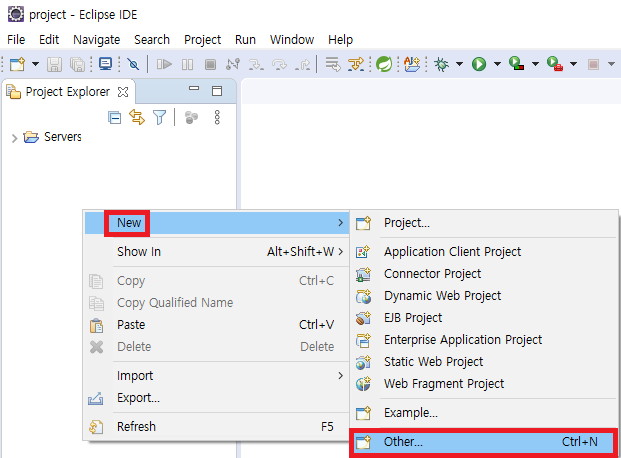
Task: Click Refresh in the context menu
Action: coord(216,427)
